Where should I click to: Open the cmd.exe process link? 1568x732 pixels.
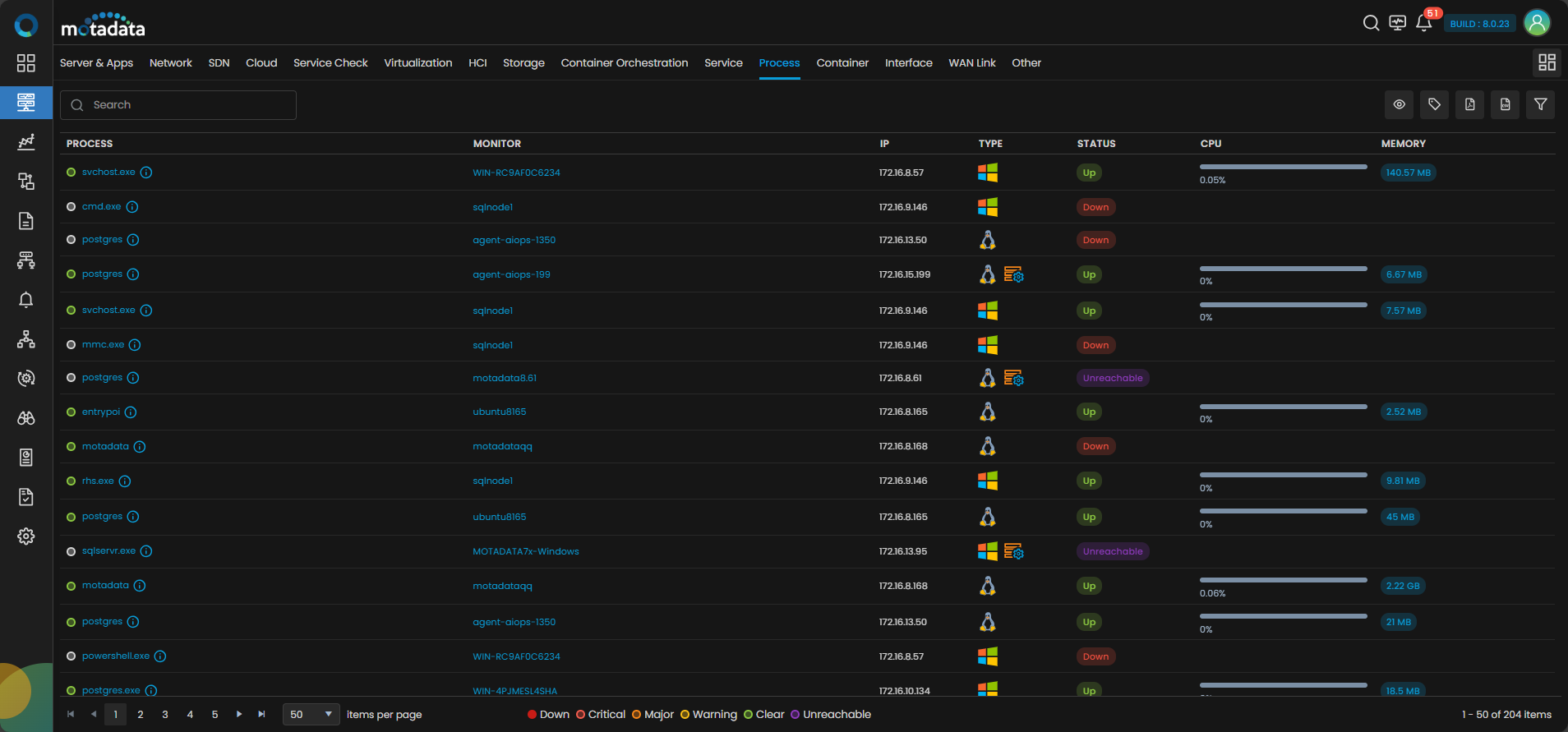click(x=101, y=207)
